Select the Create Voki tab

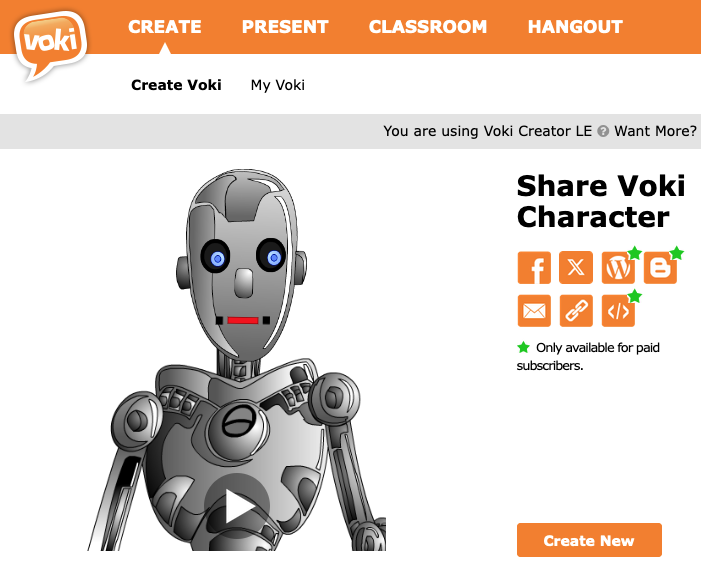point(176,85)
